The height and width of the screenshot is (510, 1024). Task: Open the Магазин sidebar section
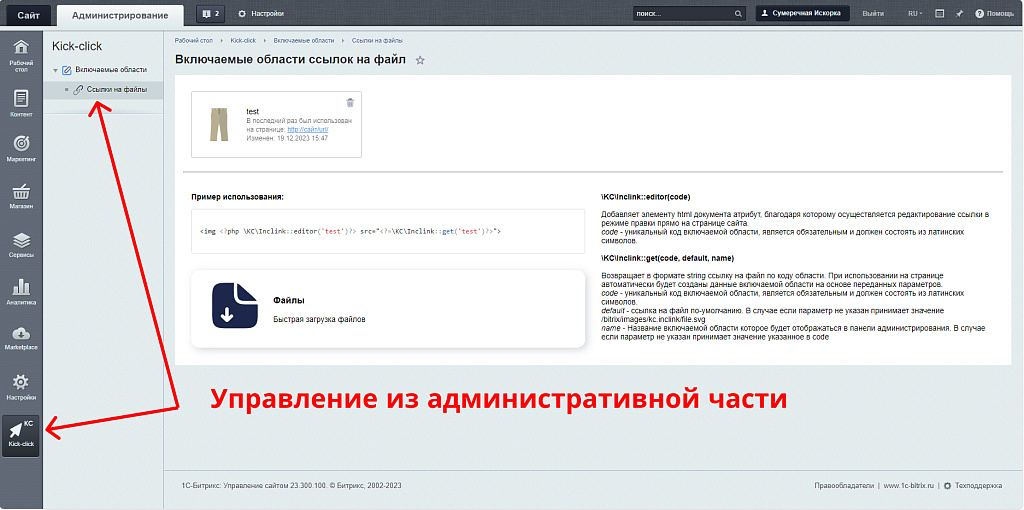click(22, 196)
